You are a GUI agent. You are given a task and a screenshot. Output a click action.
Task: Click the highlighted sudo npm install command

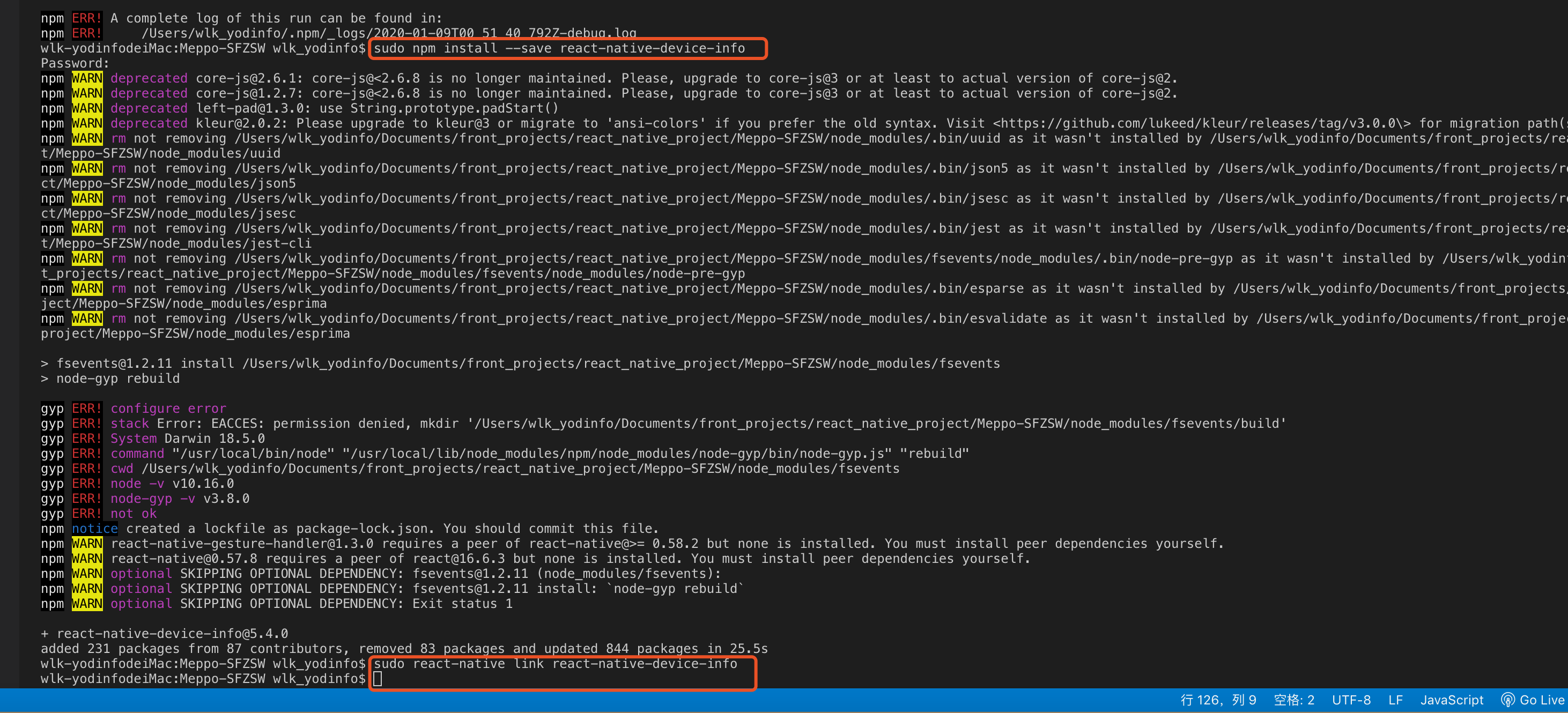coord(559,48)
